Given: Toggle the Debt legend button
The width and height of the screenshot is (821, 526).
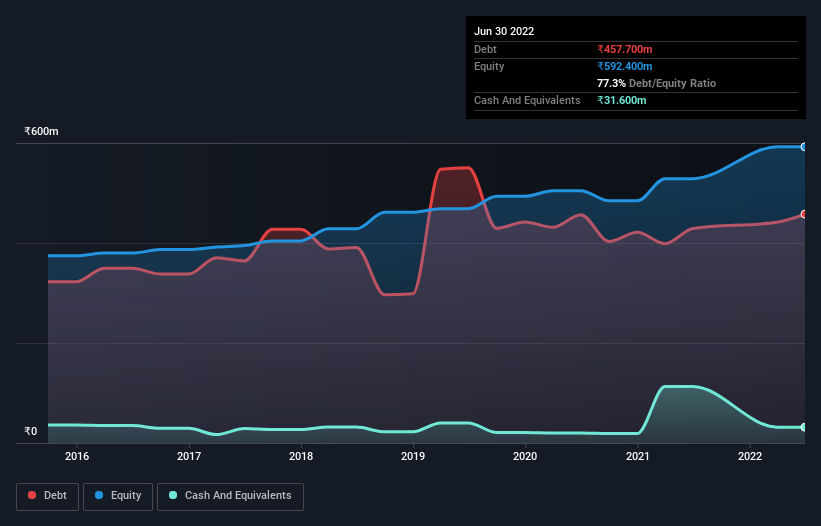Looking at the screenshot, I should 47,496.
